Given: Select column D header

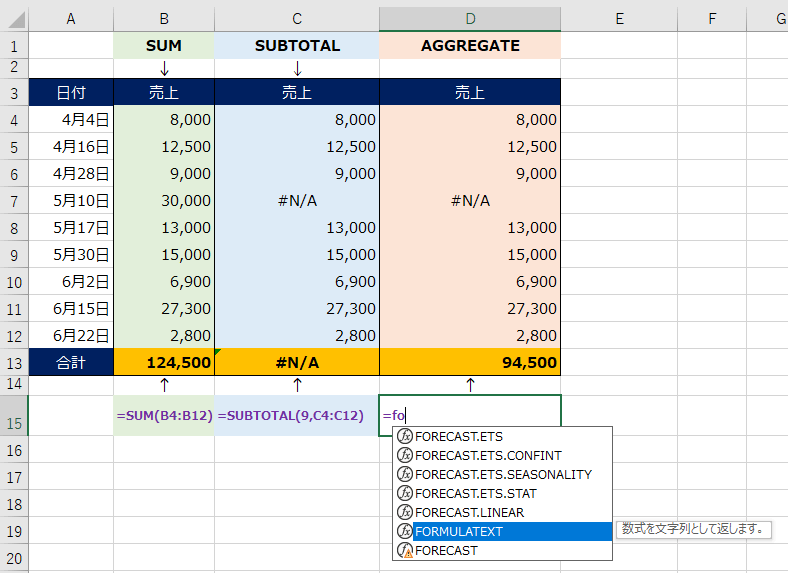Looking at the screenshot, I should coord(470,18).
